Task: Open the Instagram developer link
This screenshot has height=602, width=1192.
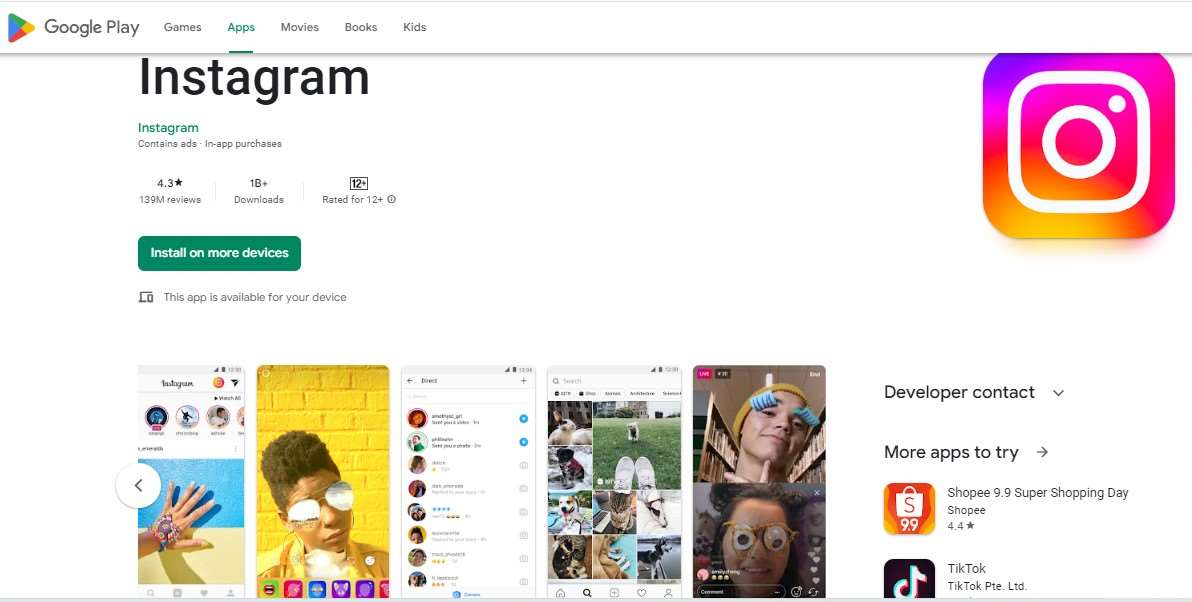Action: (168, 128)
